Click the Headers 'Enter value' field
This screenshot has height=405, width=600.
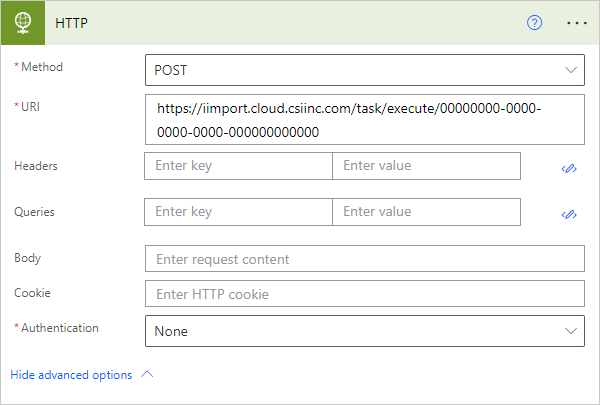click(426, 166)
